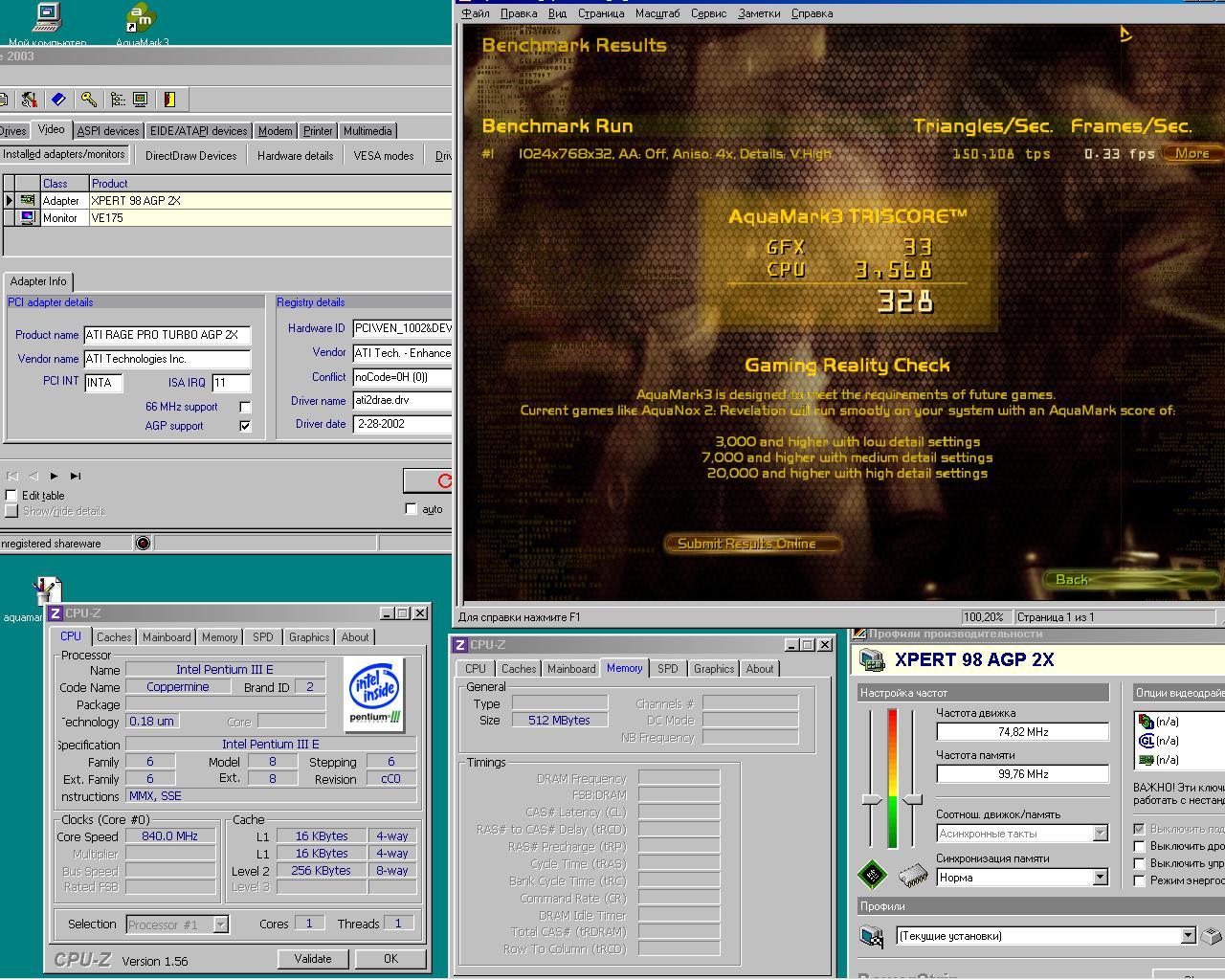Screen dimensions: 1225x980
Task: Click the profile monitor flag icon
Action: coord(872,936)
